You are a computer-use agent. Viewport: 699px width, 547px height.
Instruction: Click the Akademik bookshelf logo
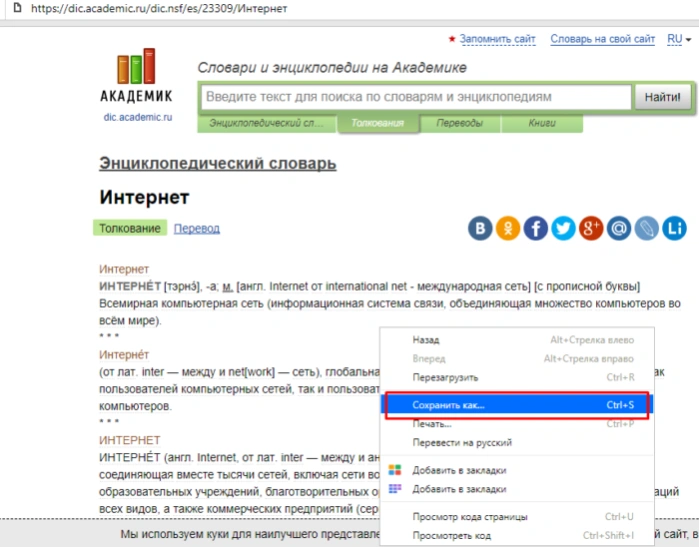pos(136,75)
